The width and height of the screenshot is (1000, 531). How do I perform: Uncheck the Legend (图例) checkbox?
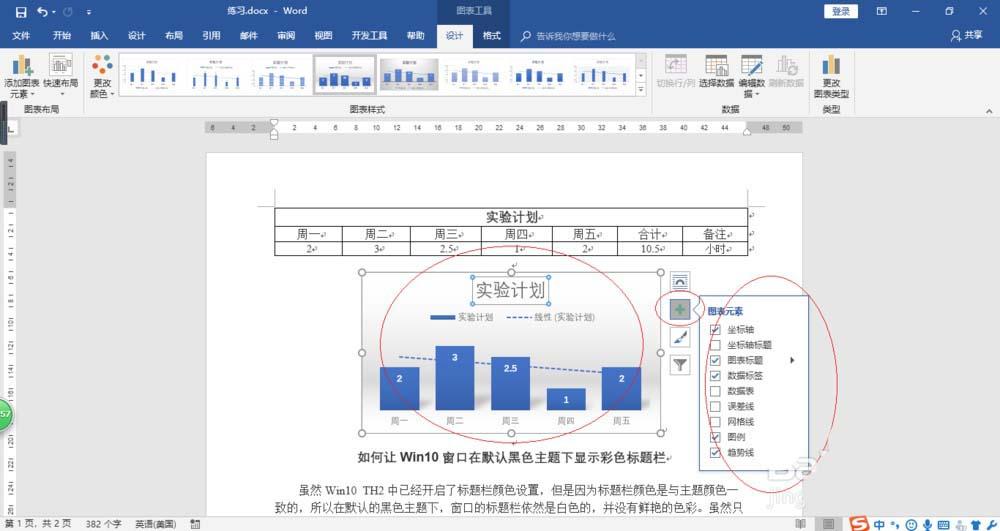pyautogui.click(x=715, y=437)
